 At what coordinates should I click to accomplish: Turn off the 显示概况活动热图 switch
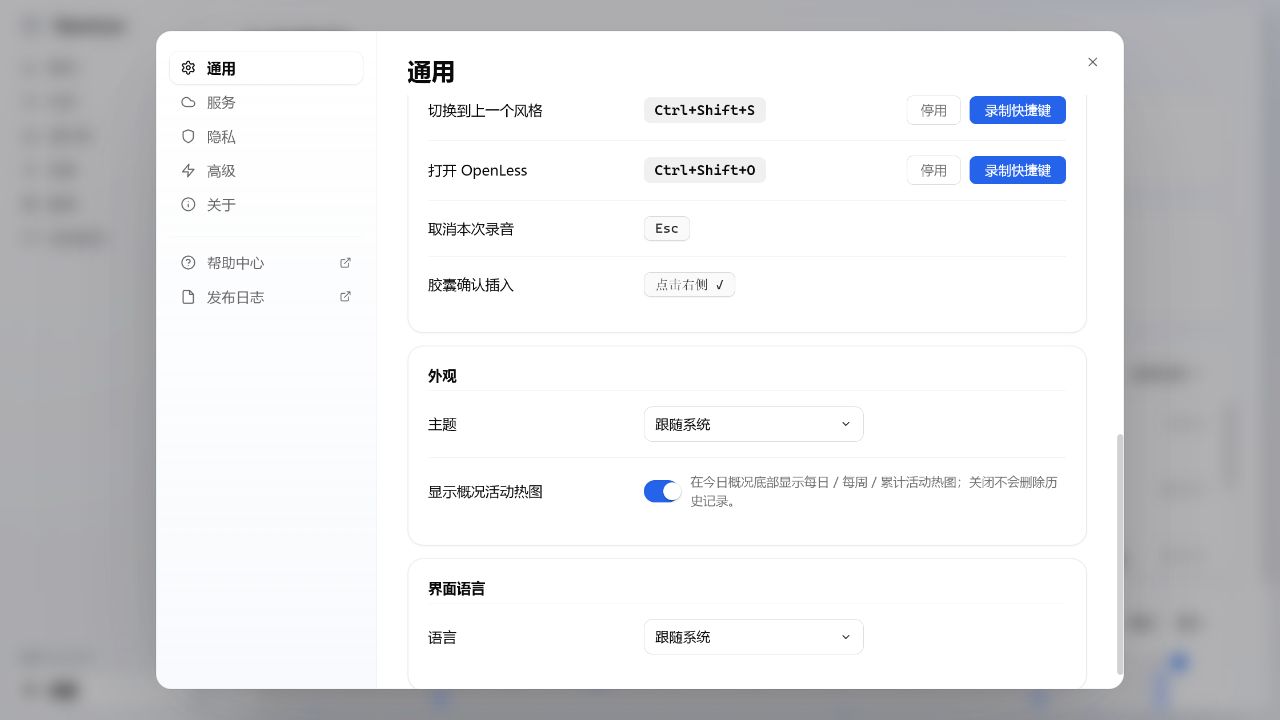click(x=663, y=491)
